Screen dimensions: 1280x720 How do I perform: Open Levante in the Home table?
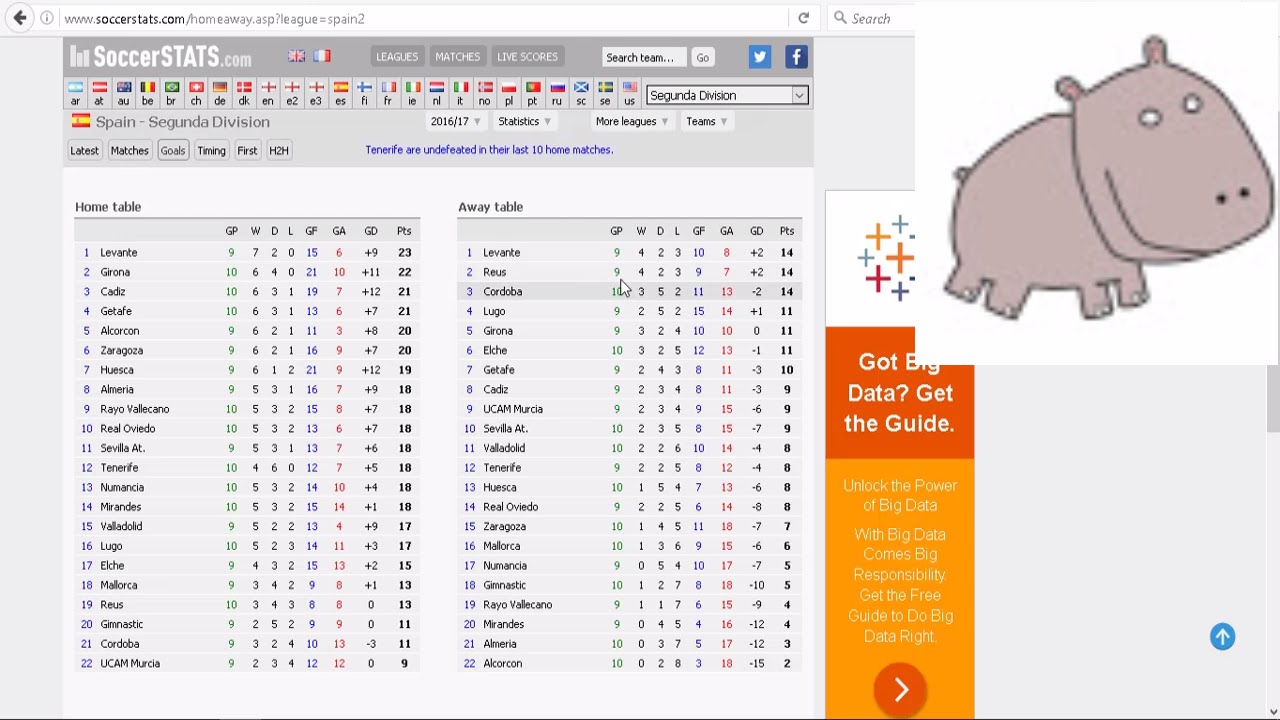119,252
